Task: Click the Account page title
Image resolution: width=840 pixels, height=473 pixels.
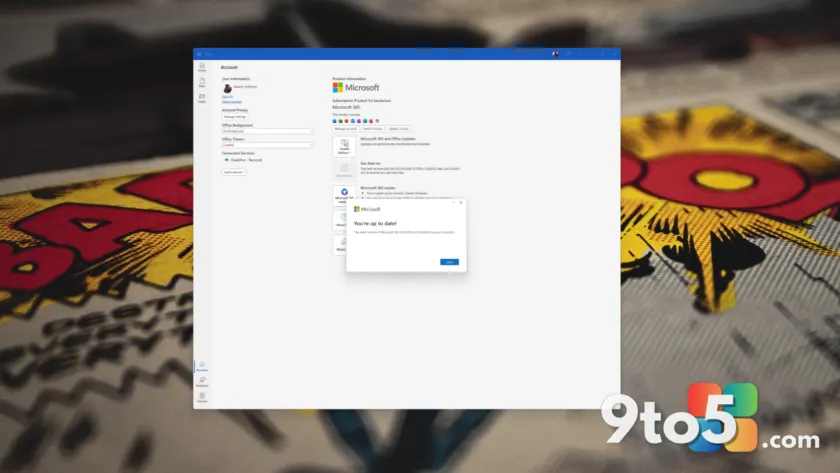Action: click(229, 67)
